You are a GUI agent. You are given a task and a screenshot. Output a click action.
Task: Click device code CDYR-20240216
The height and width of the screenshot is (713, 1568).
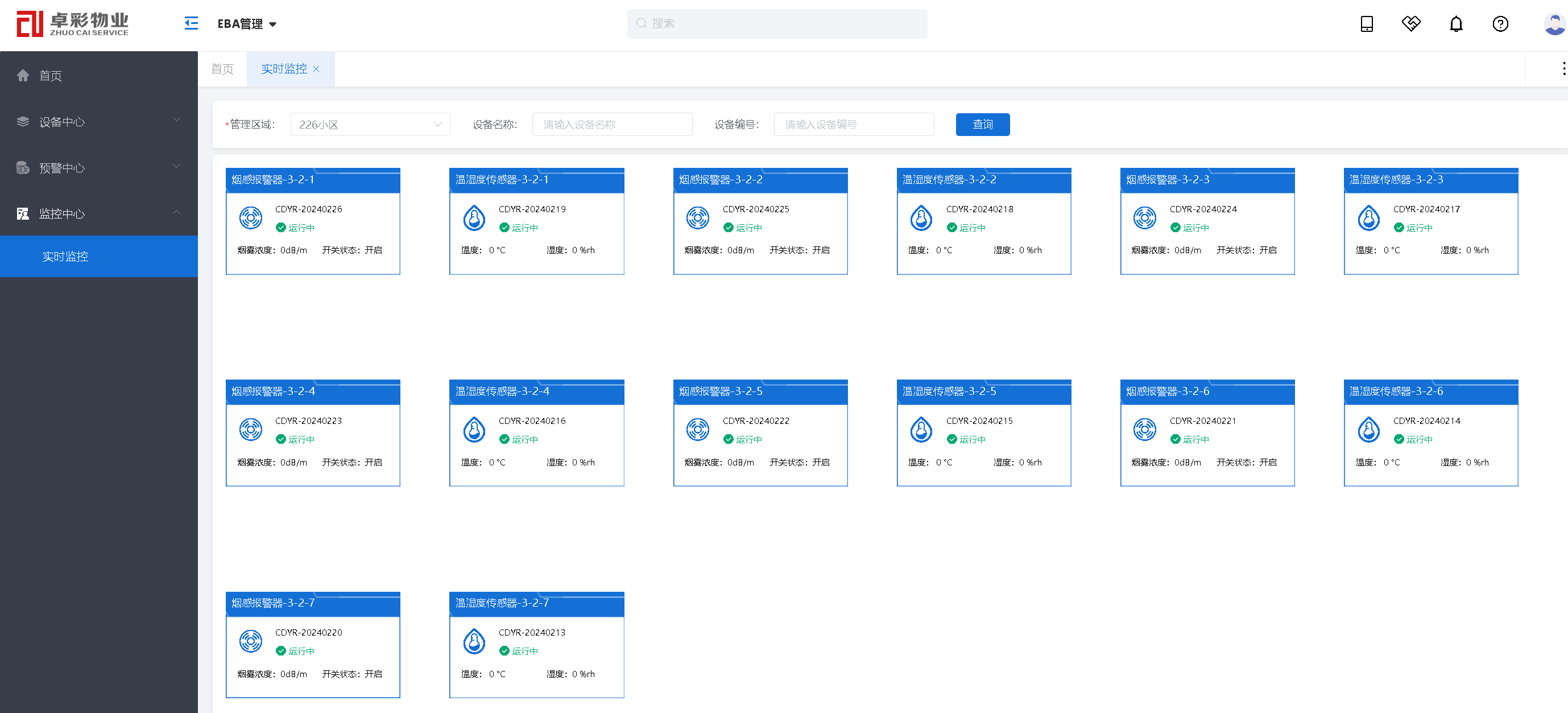[532, 421]
